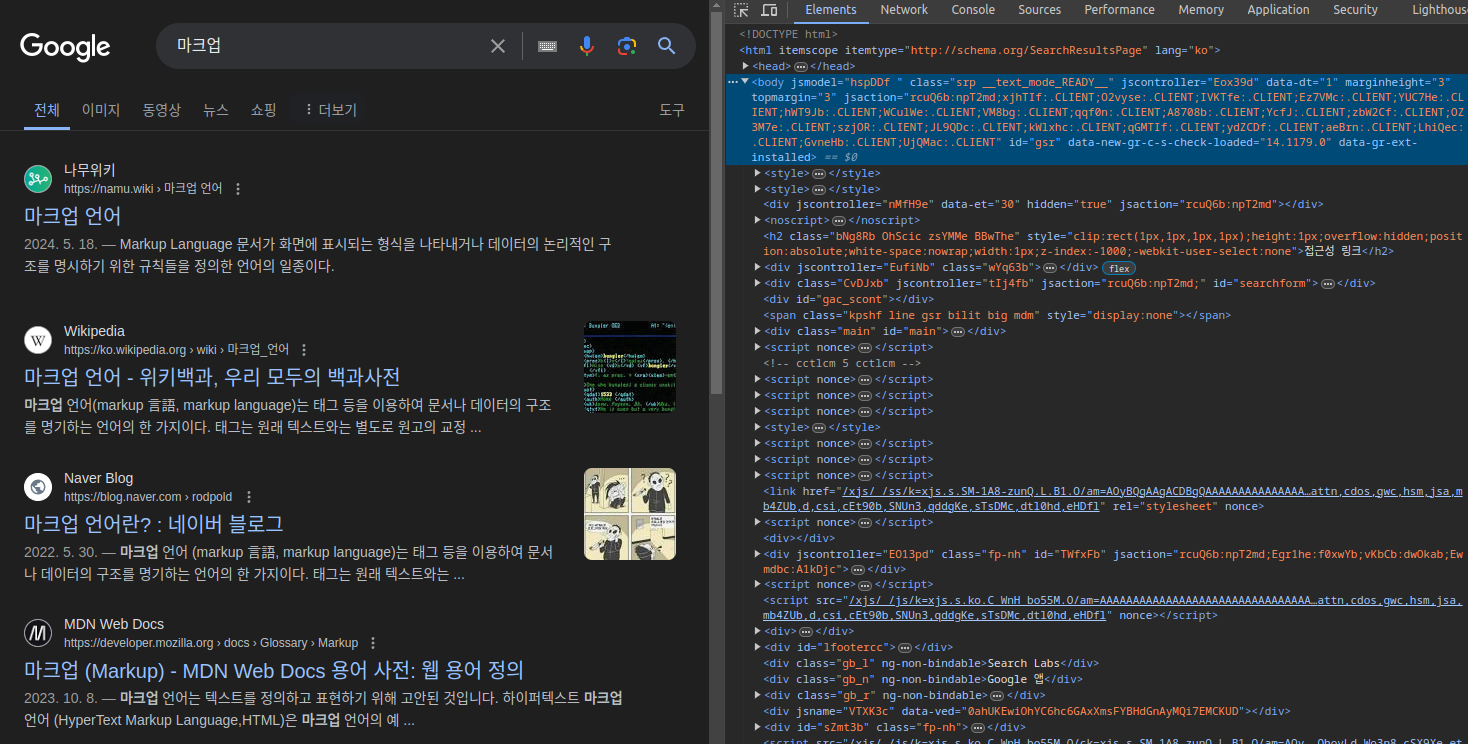1468x744 pixels.
Task: Expand the div with id lfootercc
Action: (x=758, y=647)
